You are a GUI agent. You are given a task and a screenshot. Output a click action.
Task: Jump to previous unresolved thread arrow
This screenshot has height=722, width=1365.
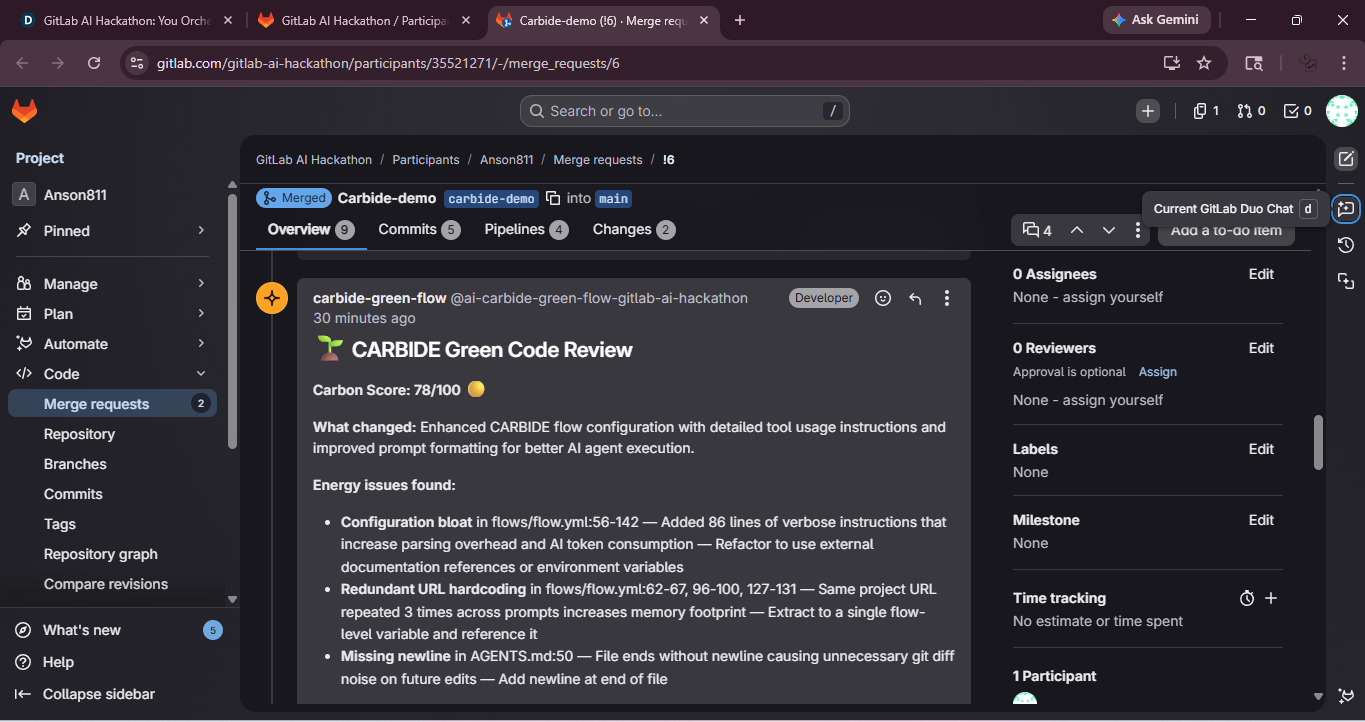click(x=1077, y=230)
